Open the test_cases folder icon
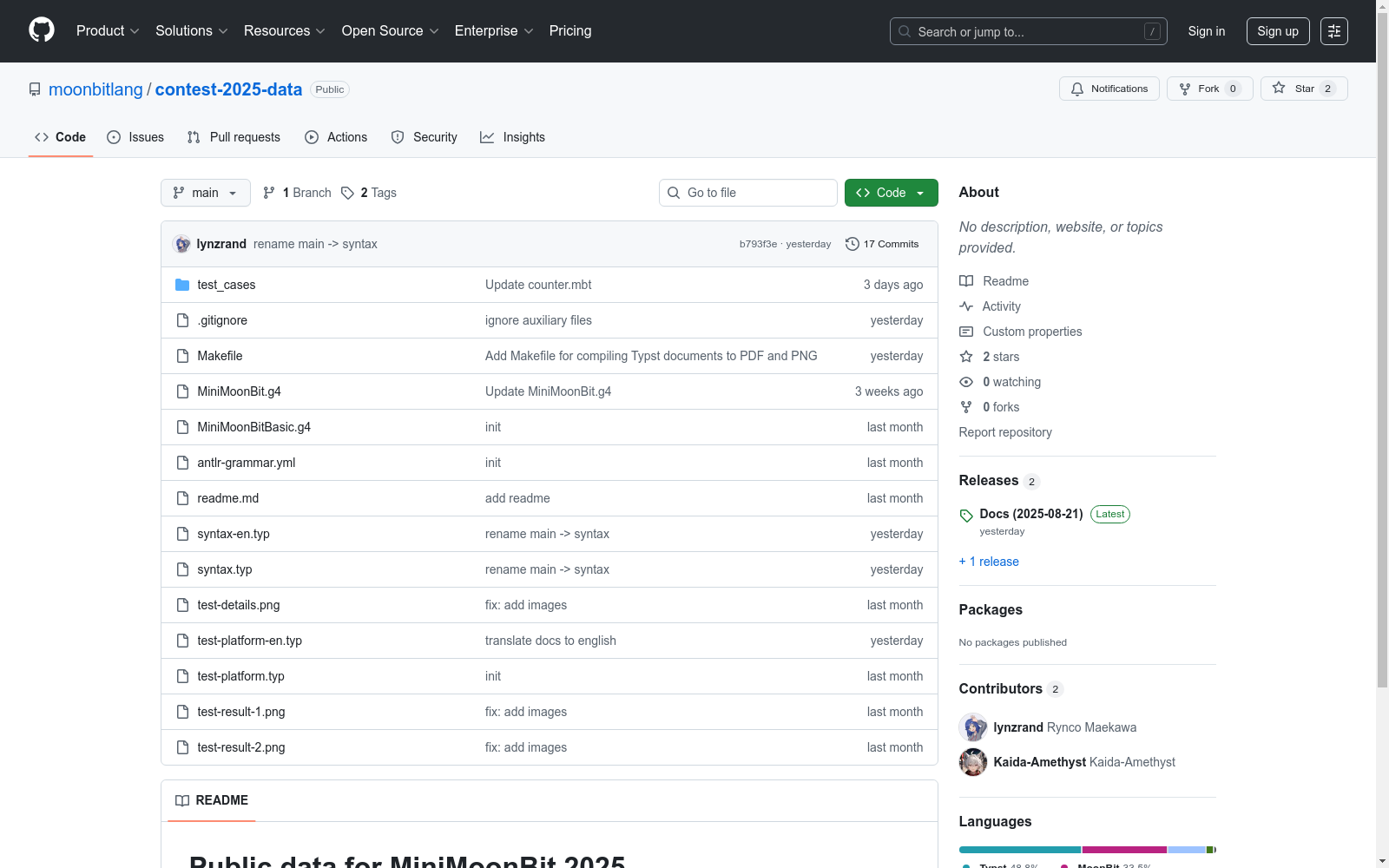Viewport: 1389px width, 868px height. point(182,285)
